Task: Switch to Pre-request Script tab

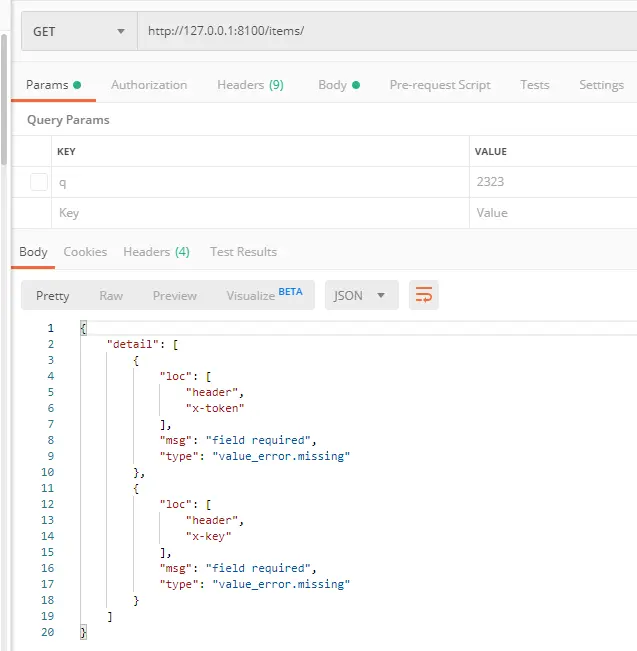Action: click(x=440, y=85)
